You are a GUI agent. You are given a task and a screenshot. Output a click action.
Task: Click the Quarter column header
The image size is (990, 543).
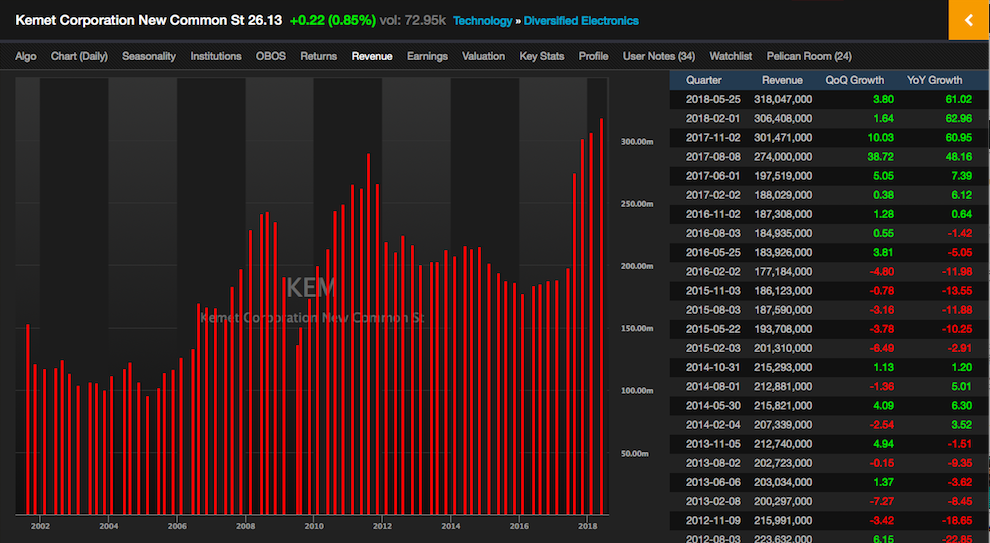703,80
